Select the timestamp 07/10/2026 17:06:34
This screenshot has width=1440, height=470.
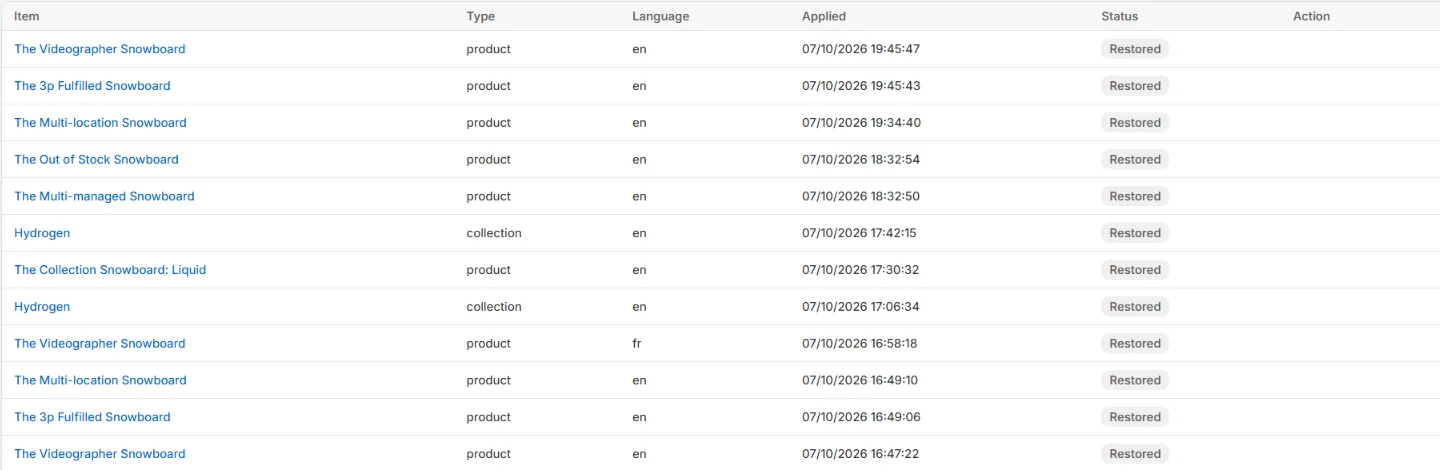(x=861, y=307)
